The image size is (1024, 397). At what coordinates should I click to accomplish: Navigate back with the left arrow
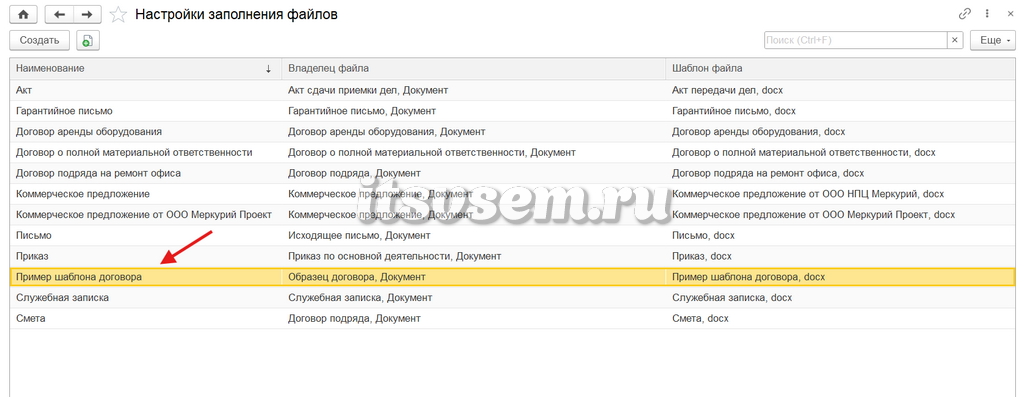[59, 14]
